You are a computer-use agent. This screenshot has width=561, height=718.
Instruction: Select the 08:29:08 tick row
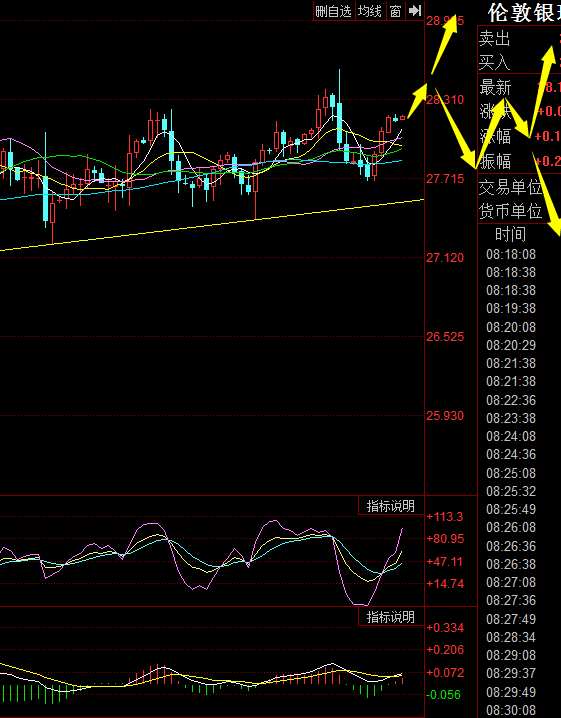click(511, 655)
